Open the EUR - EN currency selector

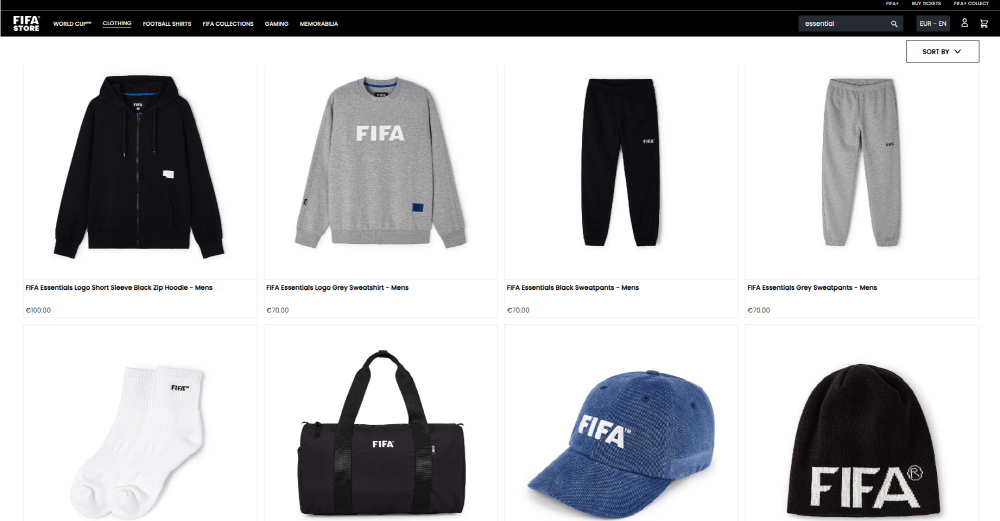click(933, 24)
